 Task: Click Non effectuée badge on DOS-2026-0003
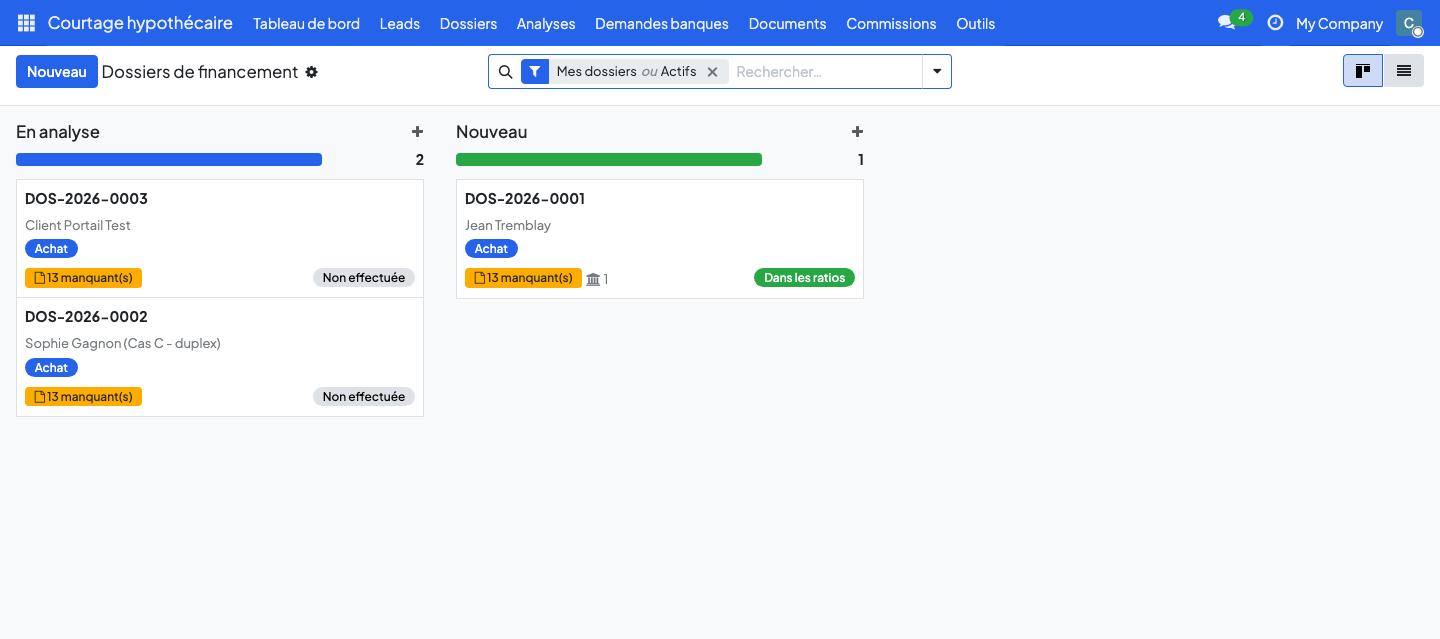click(x=364, y=277)
